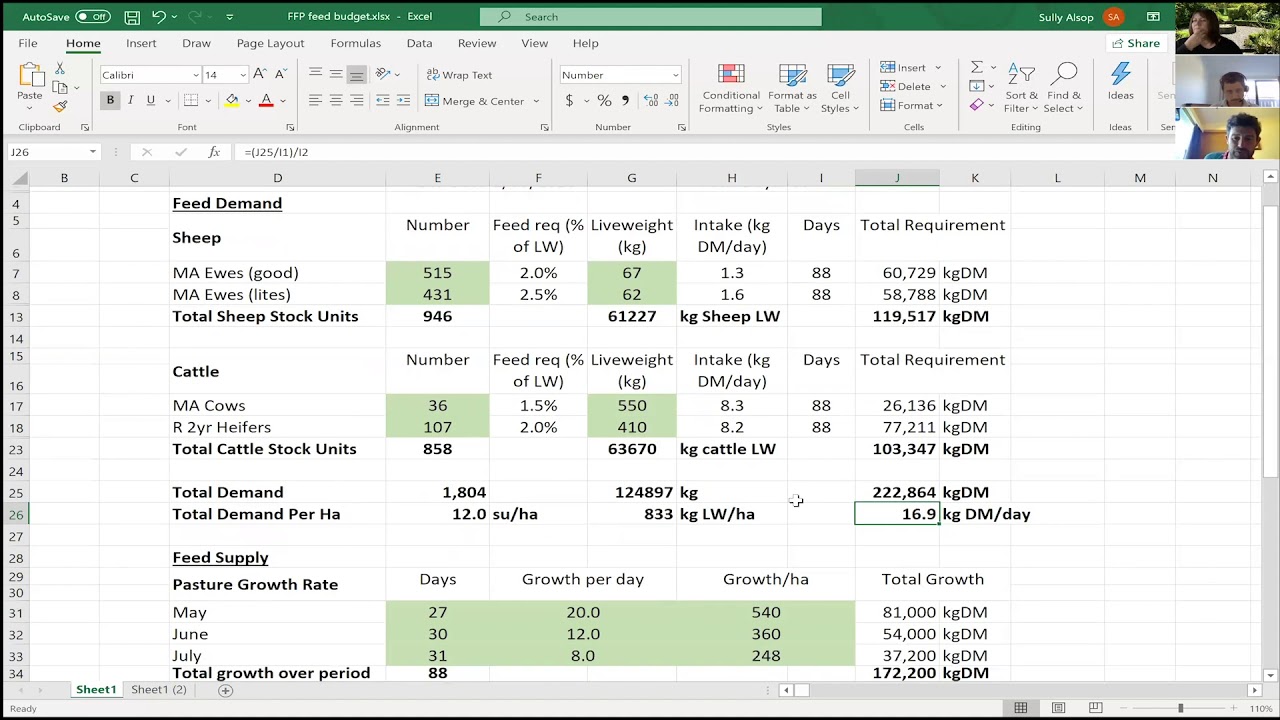The image size is (1280, 720).
Task: Click the zoom slider handle in status bar
Action: click(x=1180, y=708)
